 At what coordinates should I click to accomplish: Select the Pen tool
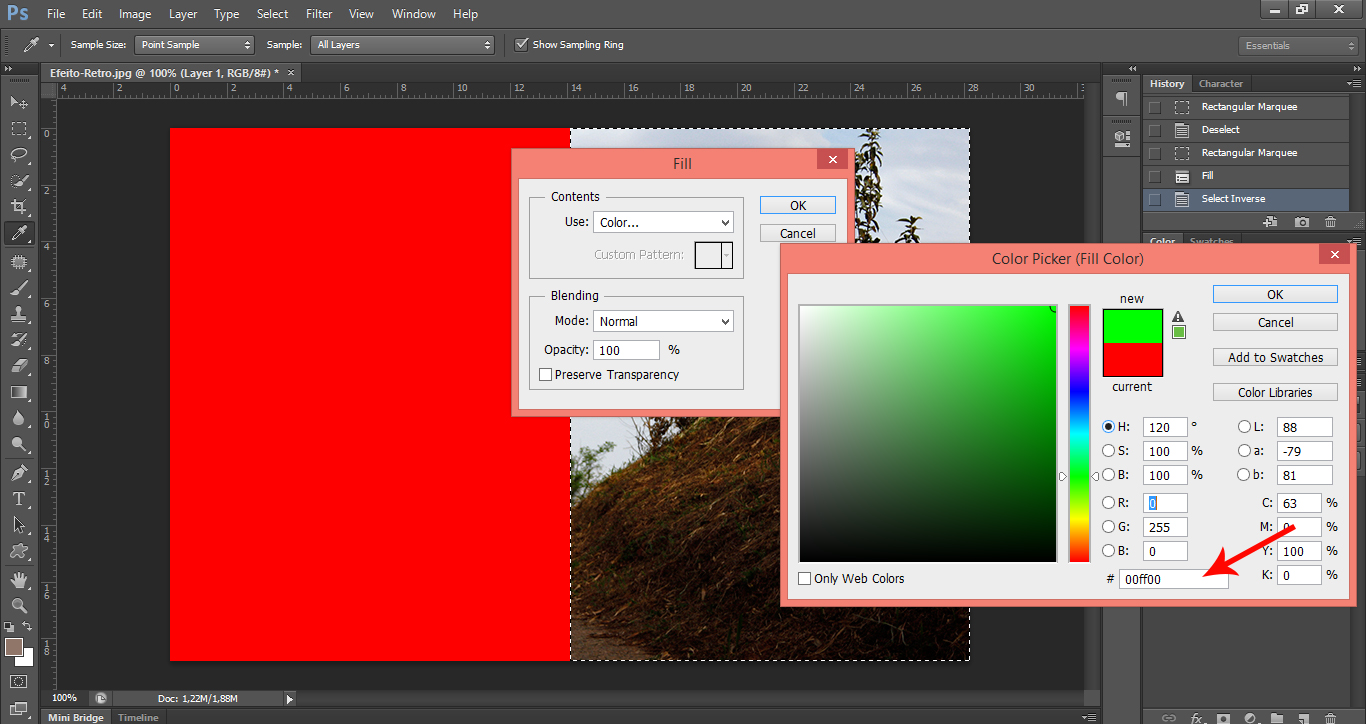coord(19,472)
